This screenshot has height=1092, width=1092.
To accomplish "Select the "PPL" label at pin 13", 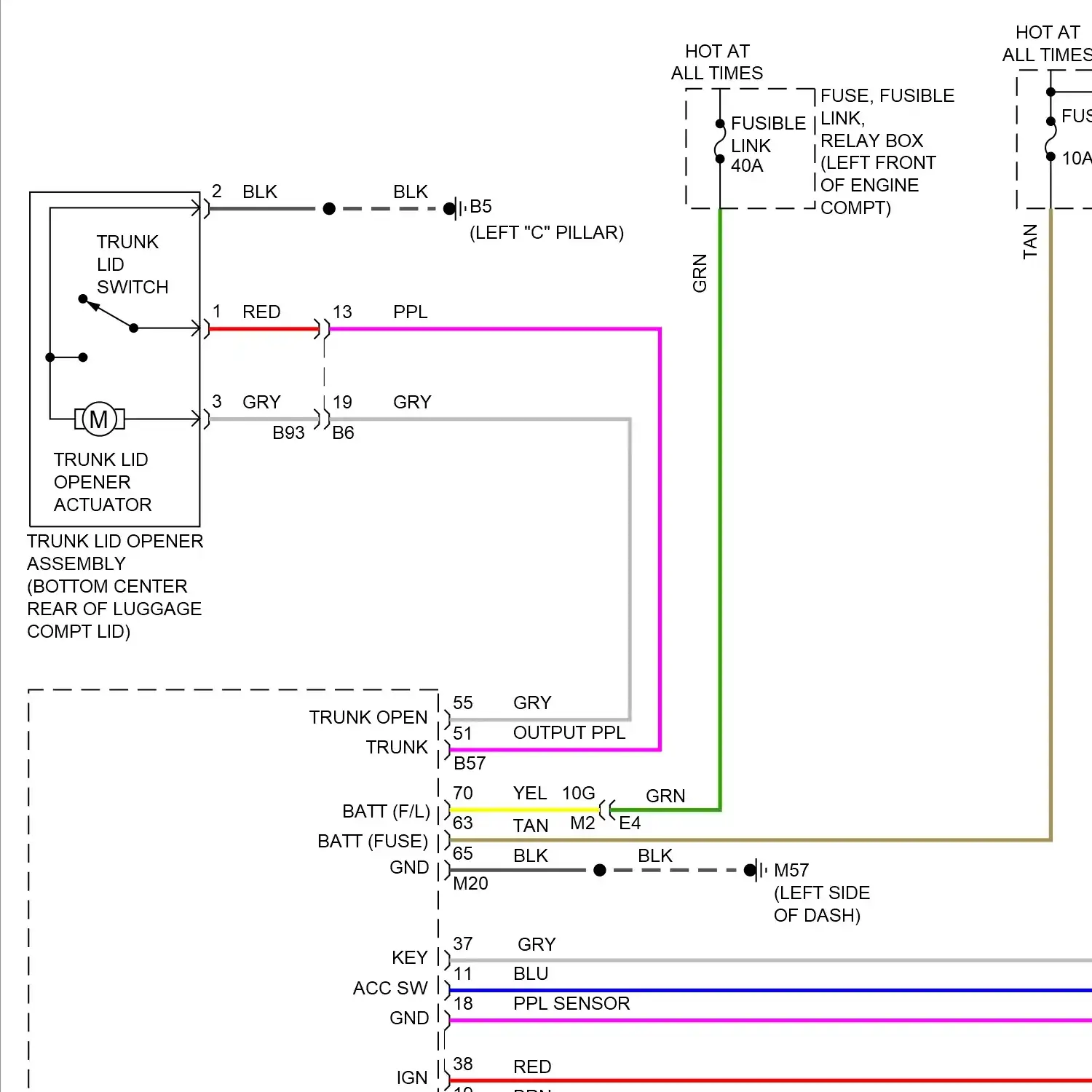I will tap(411, 312).
